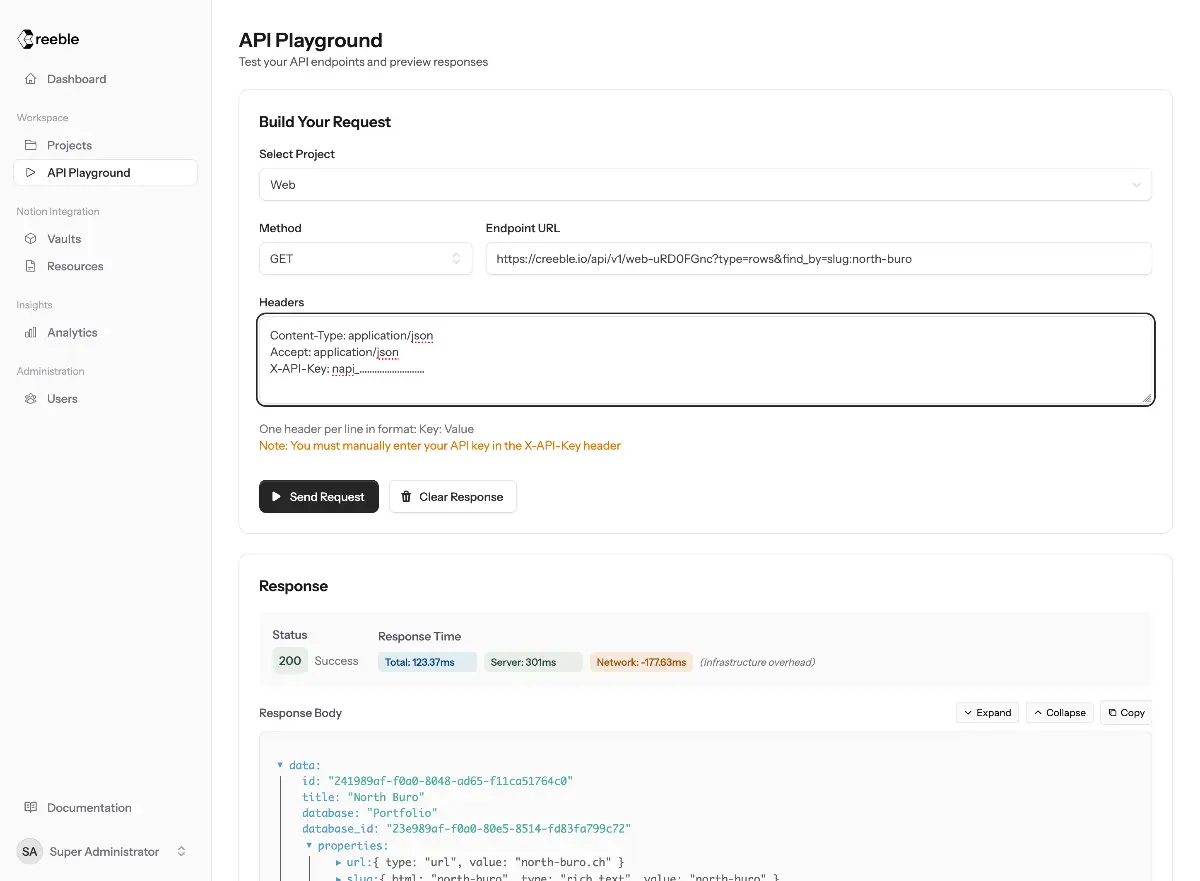Collapse the properties node in response

(309, 845)
